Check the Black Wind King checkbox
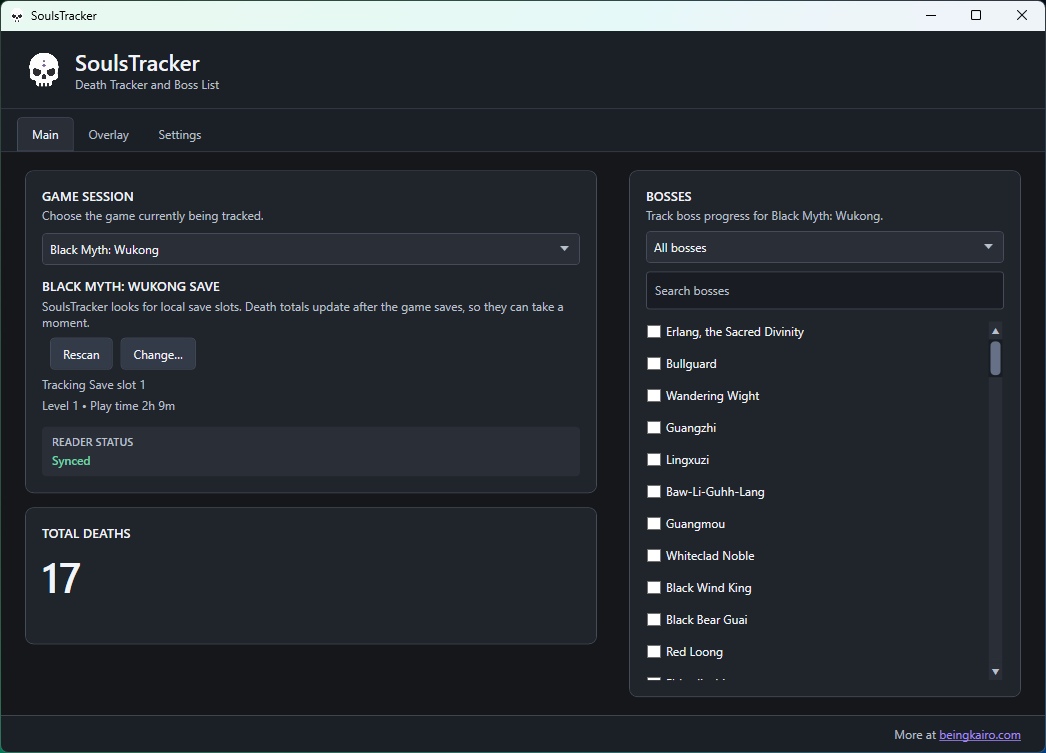The height and width of the screenshot is (753, 1046). (x=654, y=588)
